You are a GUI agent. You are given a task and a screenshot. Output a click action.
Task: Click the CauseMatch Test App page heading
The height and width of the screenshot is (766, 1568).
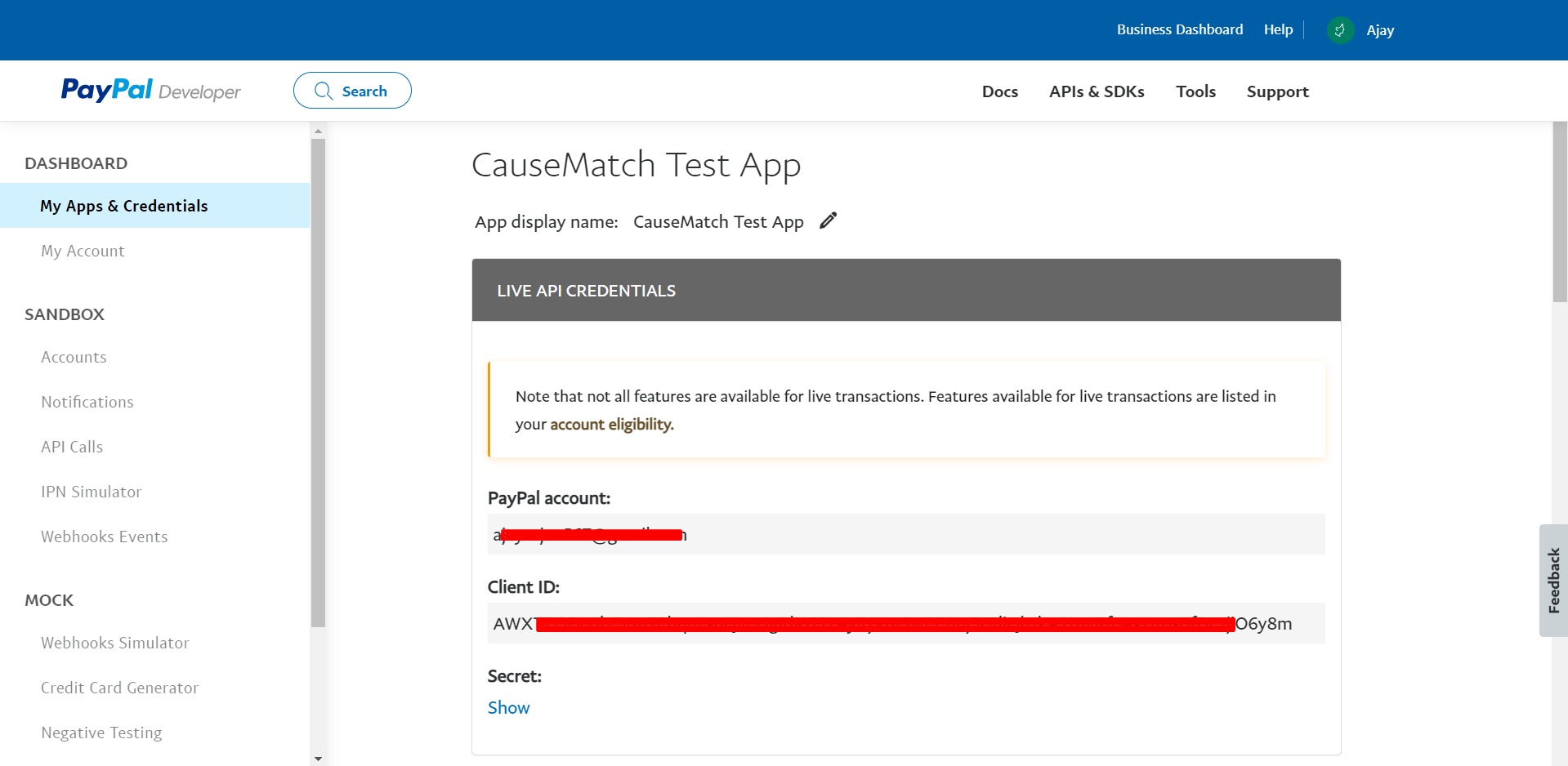(x=637, y=165)
